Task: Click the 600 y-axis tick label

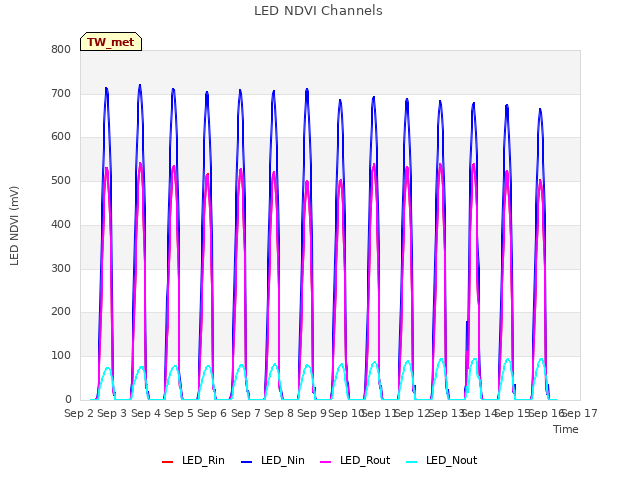Action: coord(61,137)
